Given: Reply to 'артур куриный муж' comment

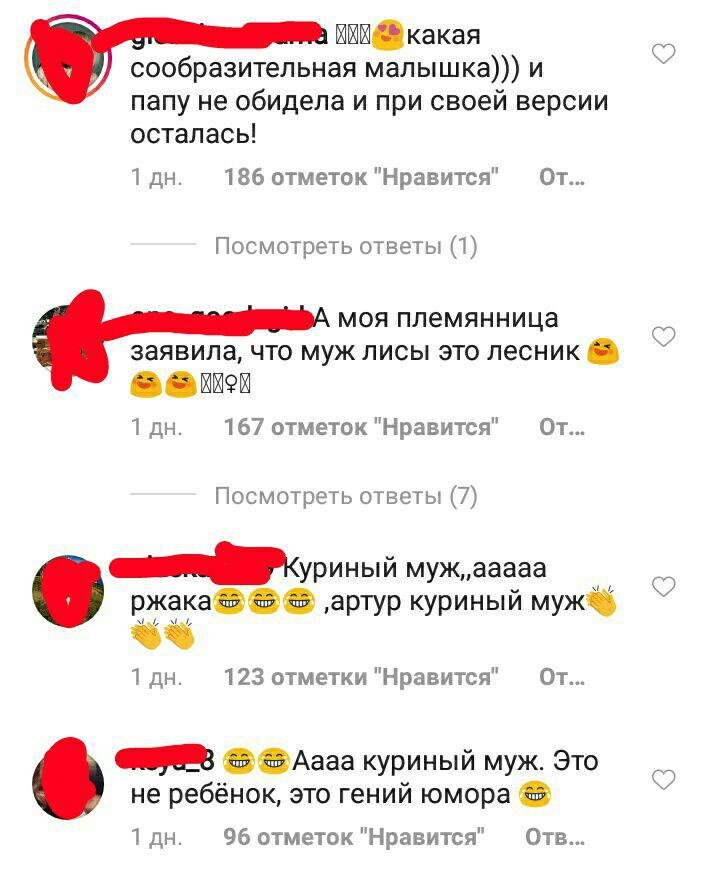Looking at the screenshot, I should pyautogui.click(x=562, y=677).
